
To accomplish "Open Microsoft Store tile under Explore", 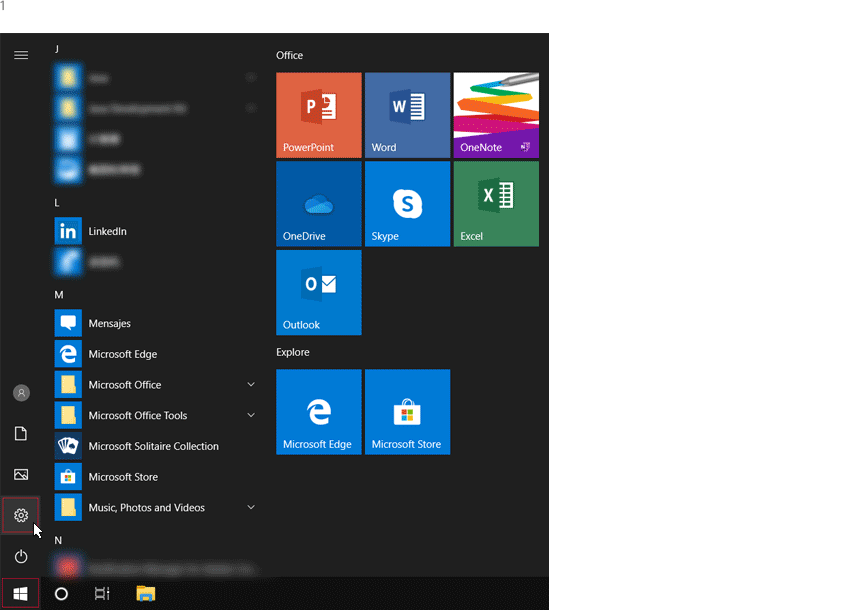I will click(407, 411).
